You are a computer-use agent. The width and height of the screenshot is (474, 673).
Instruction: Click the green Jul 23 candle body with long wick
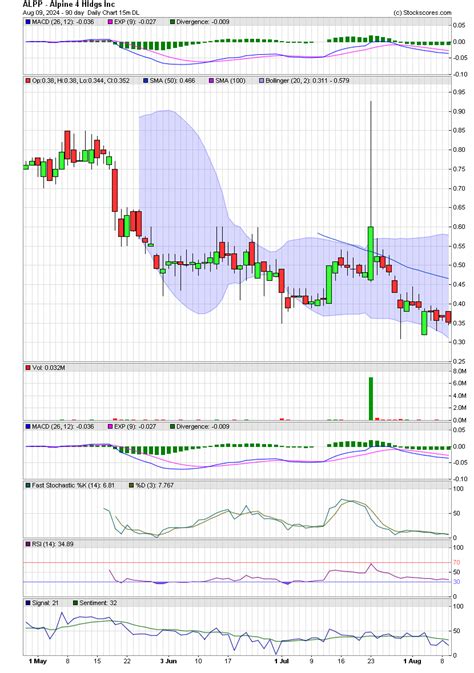[371, 254]
